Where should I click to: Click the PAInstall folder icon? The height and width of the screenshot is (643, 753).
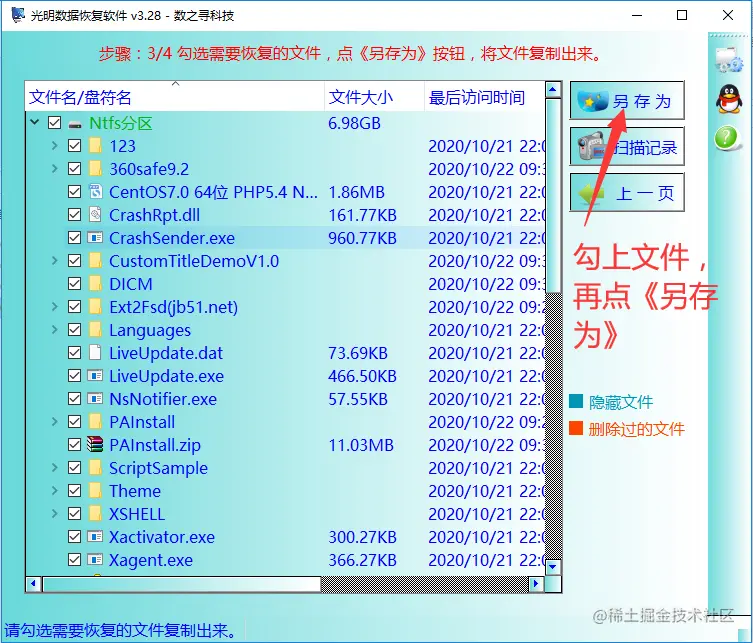95,422
